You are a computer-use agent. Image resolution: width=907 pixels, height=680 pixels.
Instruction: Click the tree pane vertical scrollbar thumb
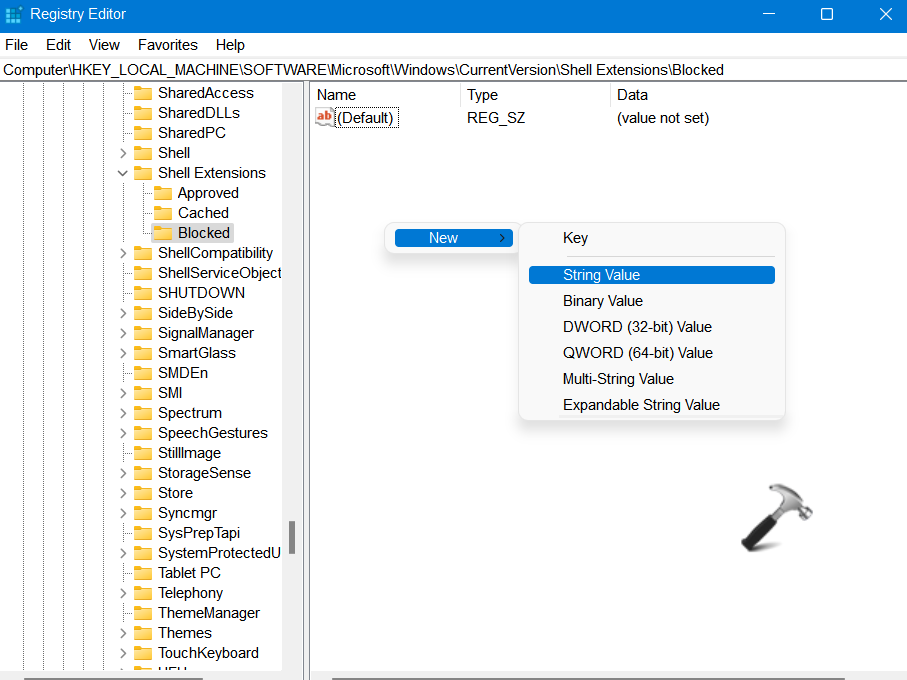click(292, 537)
